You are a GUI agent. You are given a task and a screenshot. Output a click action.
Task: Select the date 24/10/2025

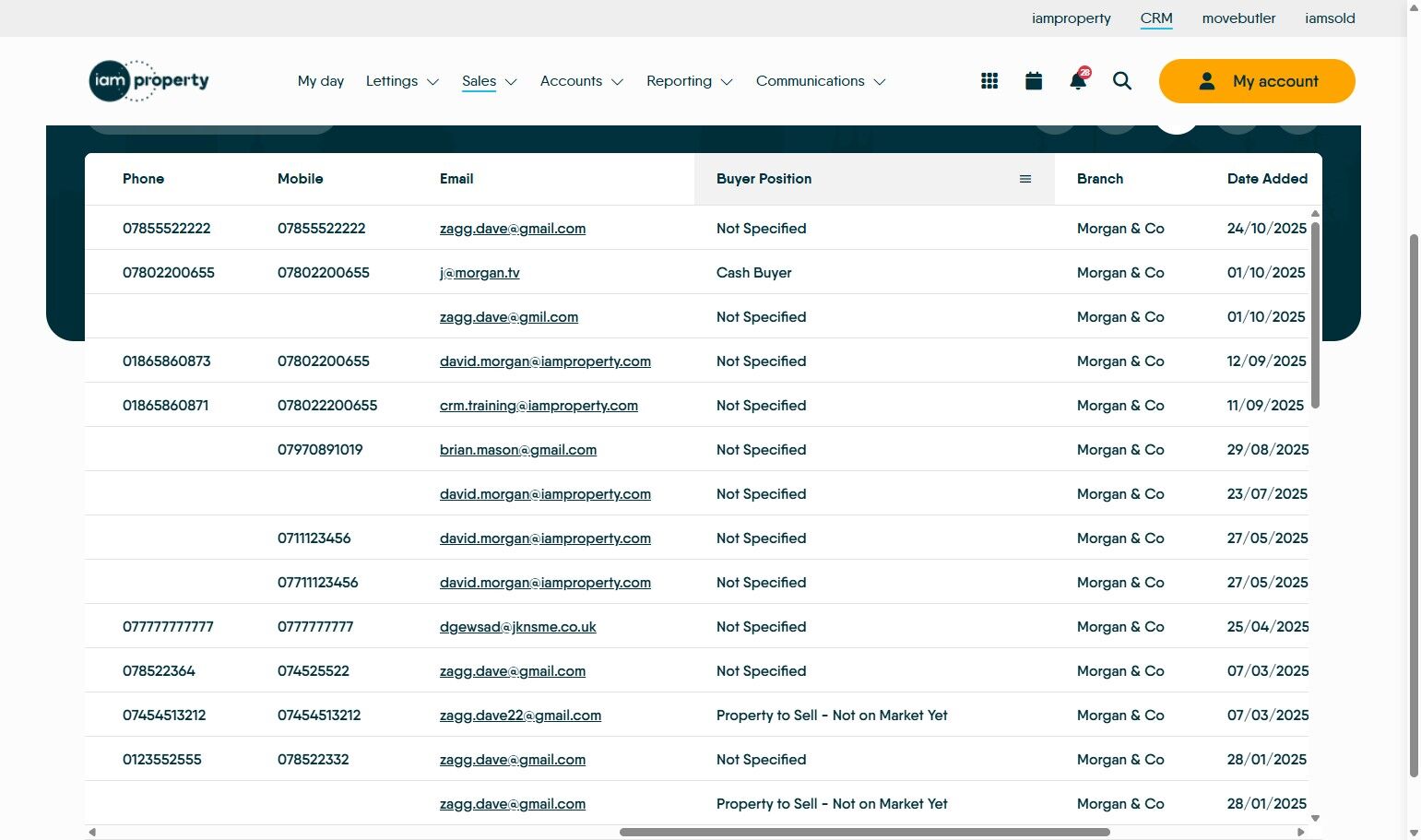(x=1267, y=229)
